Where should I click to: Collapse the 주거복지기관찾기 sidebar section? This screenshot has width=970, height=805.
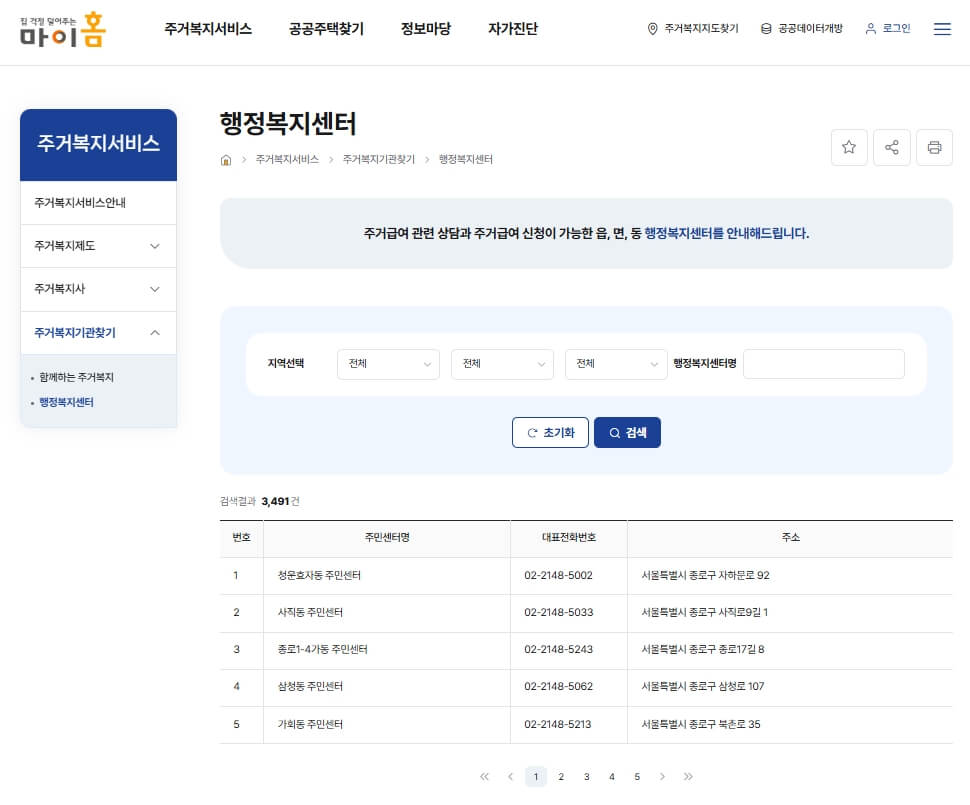coord(97,332)
